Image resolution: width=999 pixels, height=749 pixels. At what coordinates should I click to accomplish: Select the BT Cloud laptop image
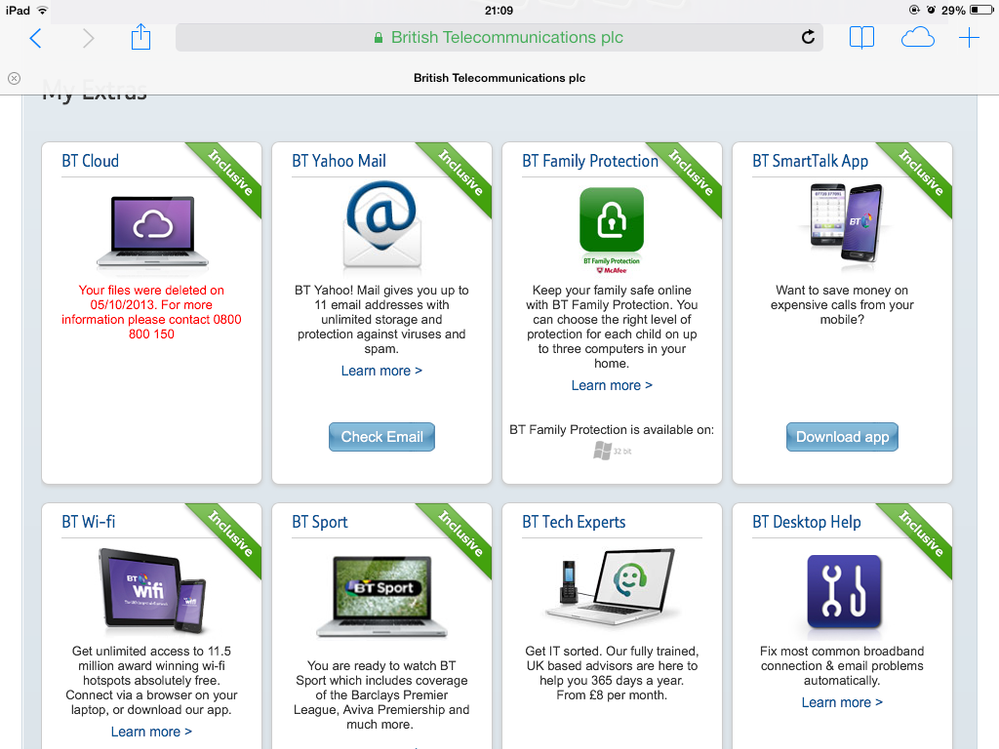click(x=152, y=231)
